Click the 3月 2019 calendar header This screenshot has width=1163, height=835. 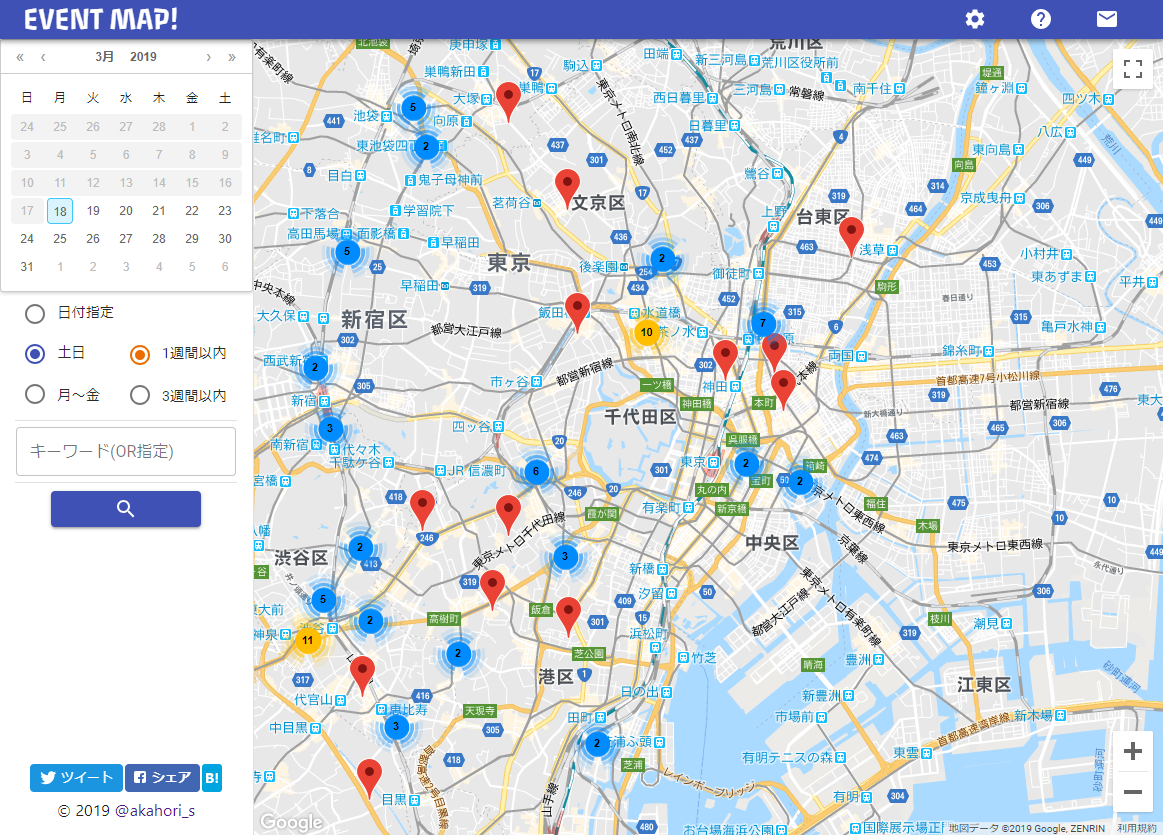(x=125, y=57)
